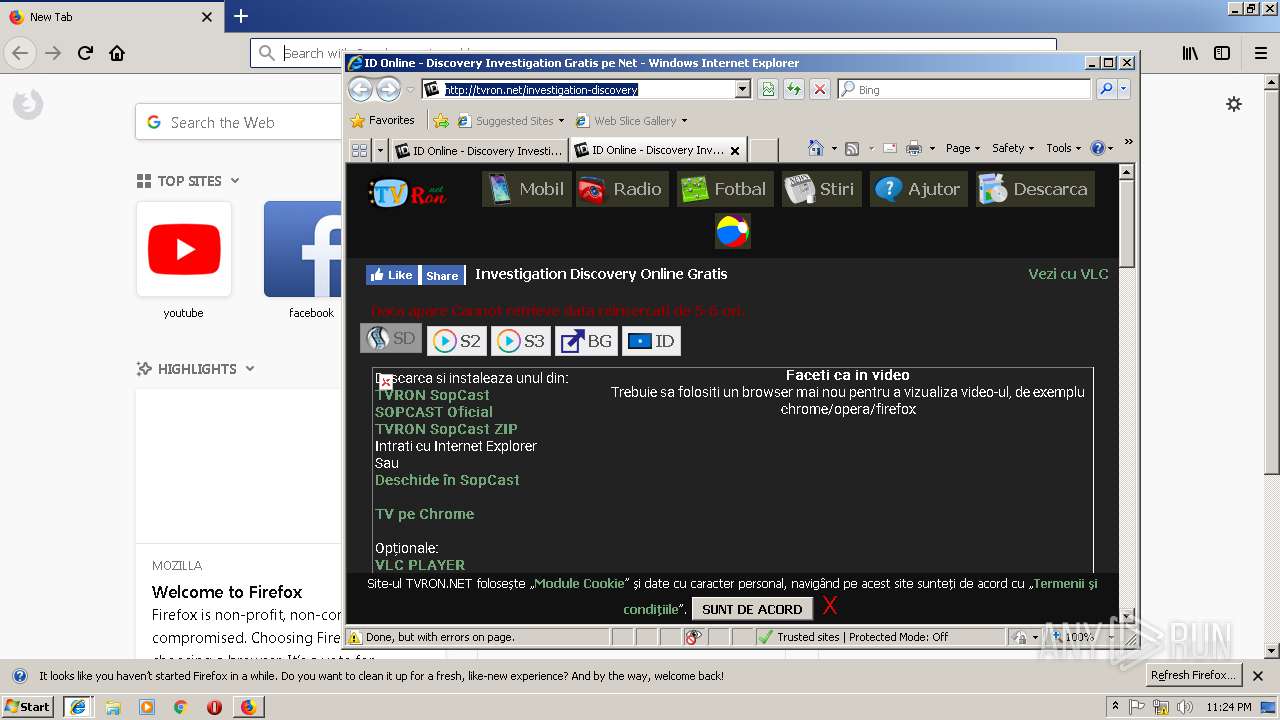Open the TV pe Chrome link

tap(424, 514)
